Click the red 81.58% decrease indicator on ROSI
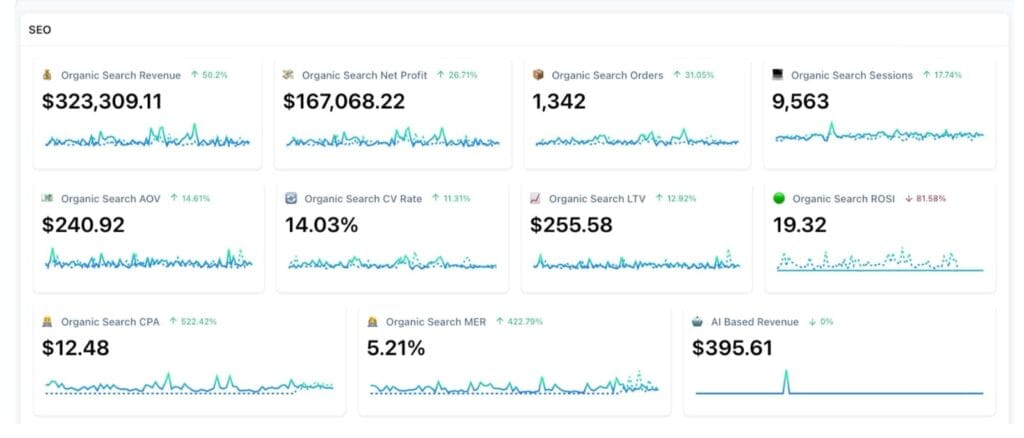 [x=924, y=199]
